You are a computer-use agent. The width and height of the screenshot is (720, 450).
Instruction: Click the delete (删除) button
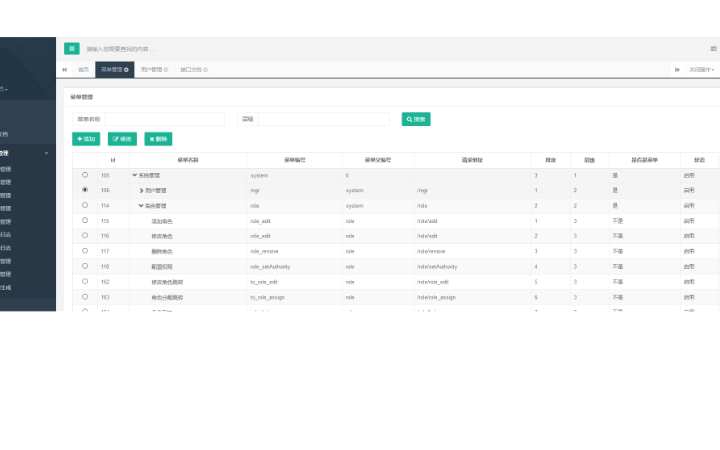(x=158, y=139)
